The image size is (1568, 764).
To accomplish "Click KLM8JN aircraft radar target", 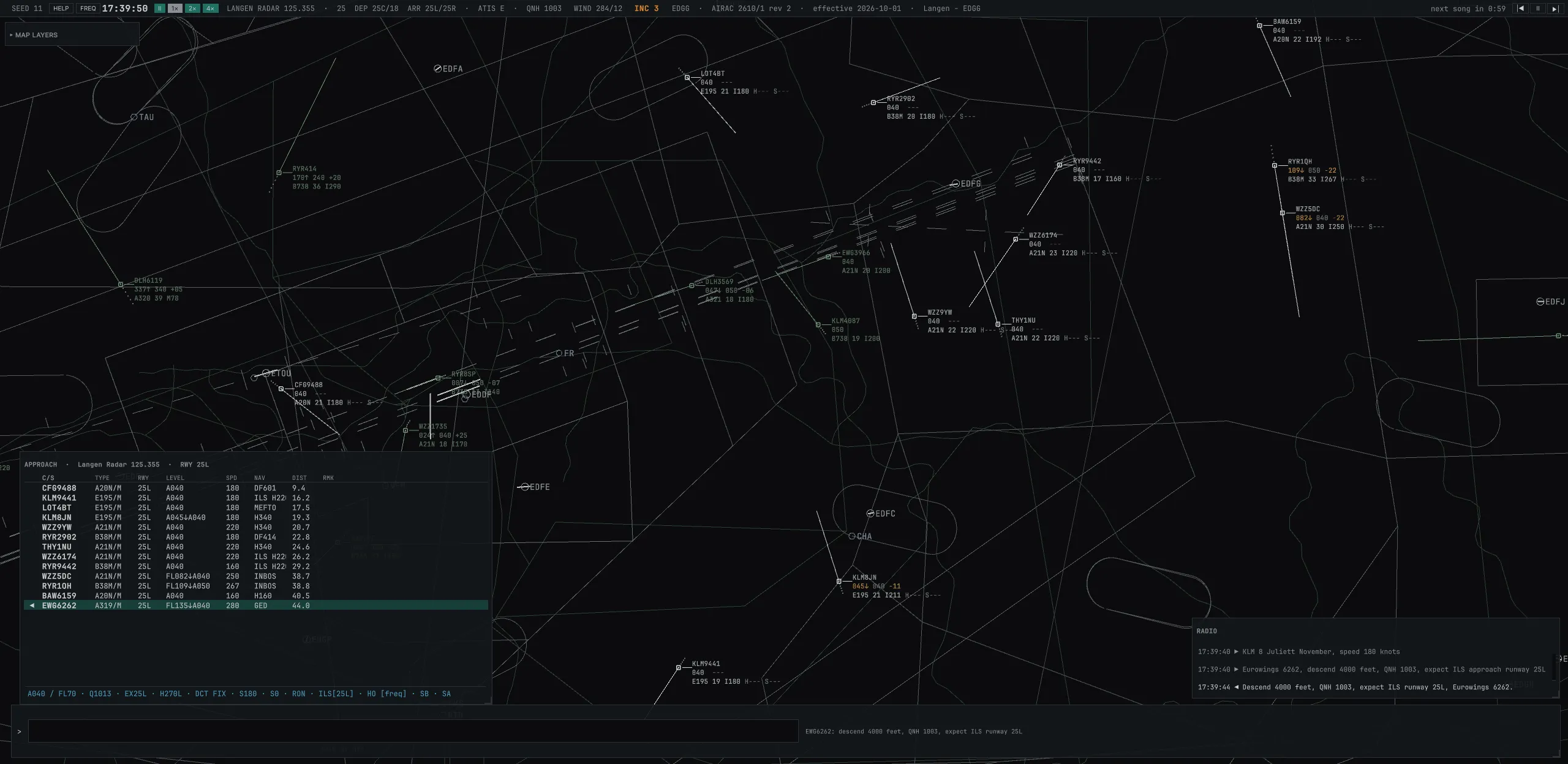I will tap(839, 582).
